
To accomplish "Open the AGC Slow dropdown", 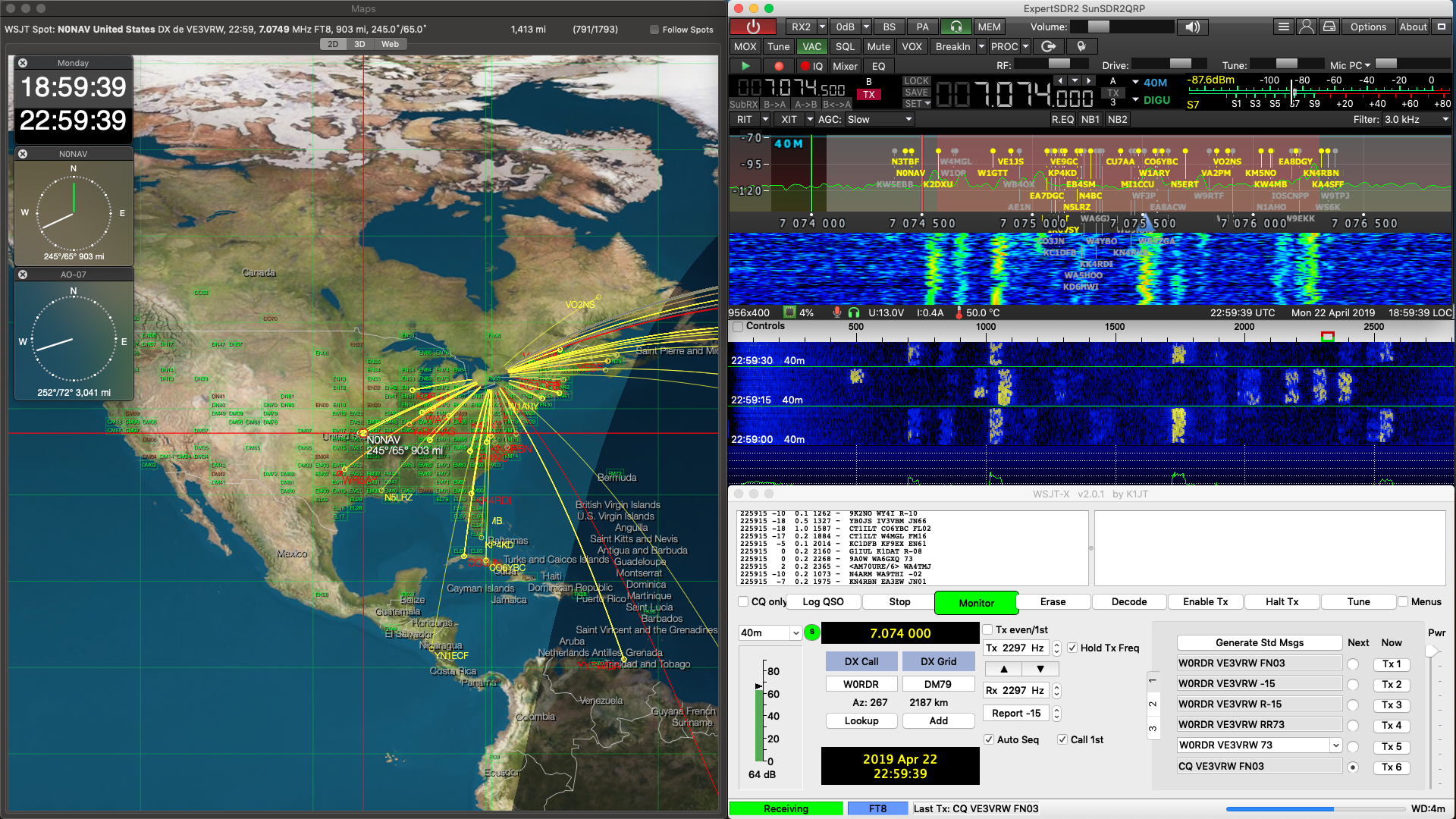I will click(x=880, y=119).
